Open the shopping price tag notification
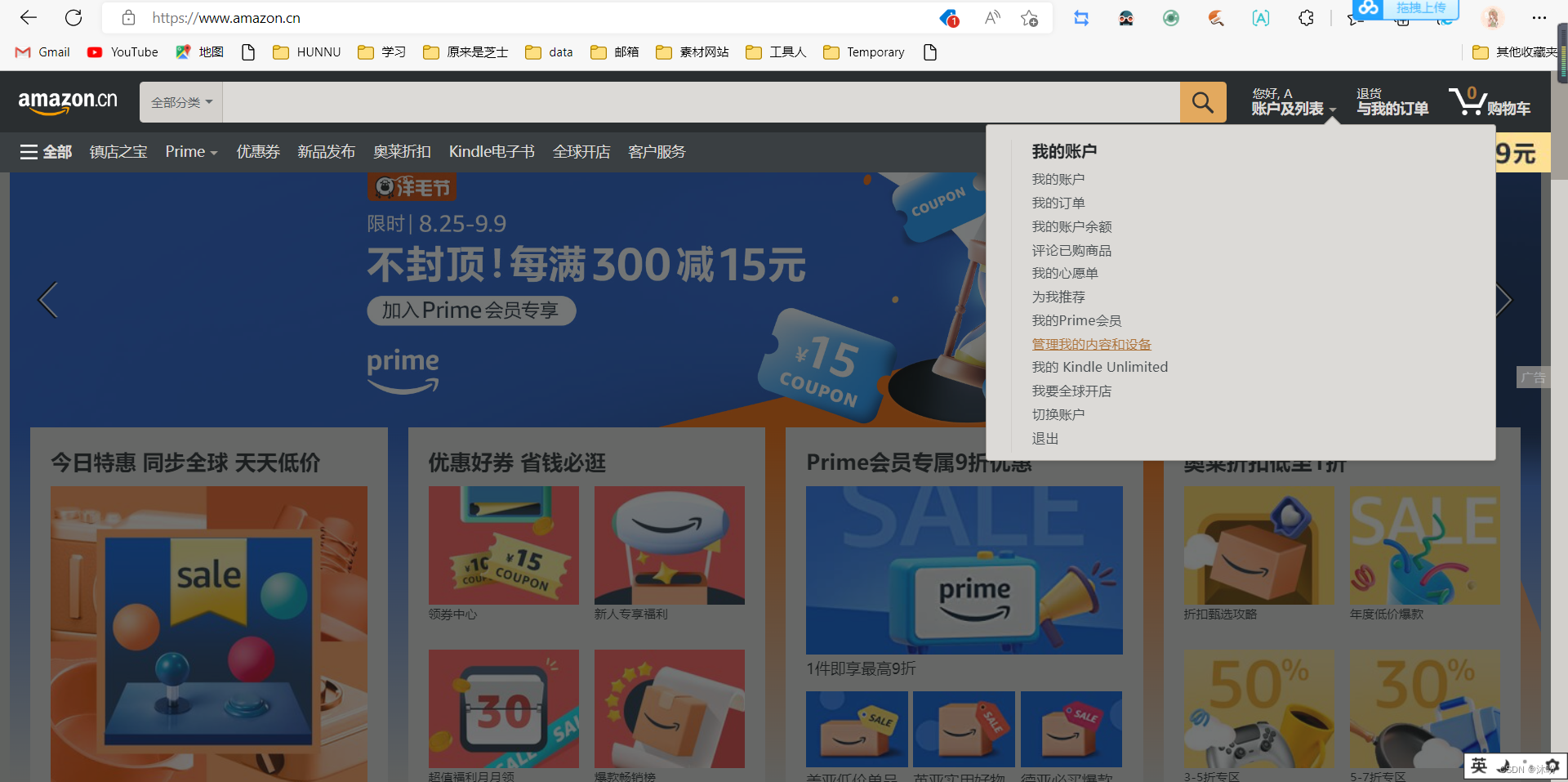The width and height of the screenshot is (1568, 782). [949, 17]
